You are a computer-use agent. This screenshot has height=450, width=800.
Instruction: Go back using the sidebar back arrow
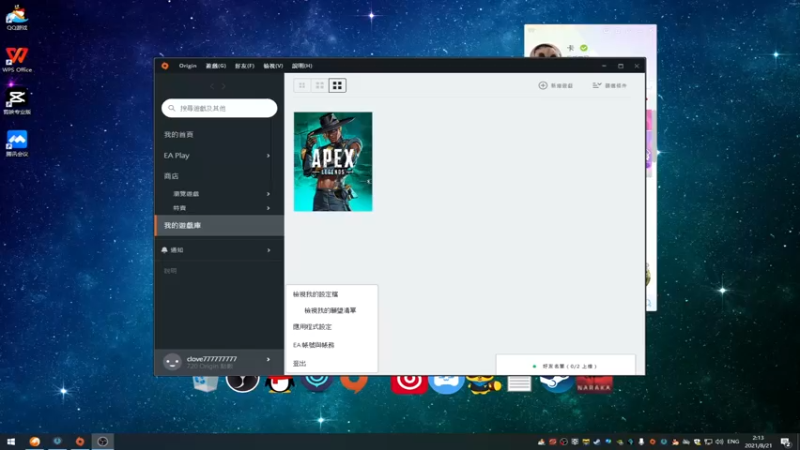tap(212, 86)
